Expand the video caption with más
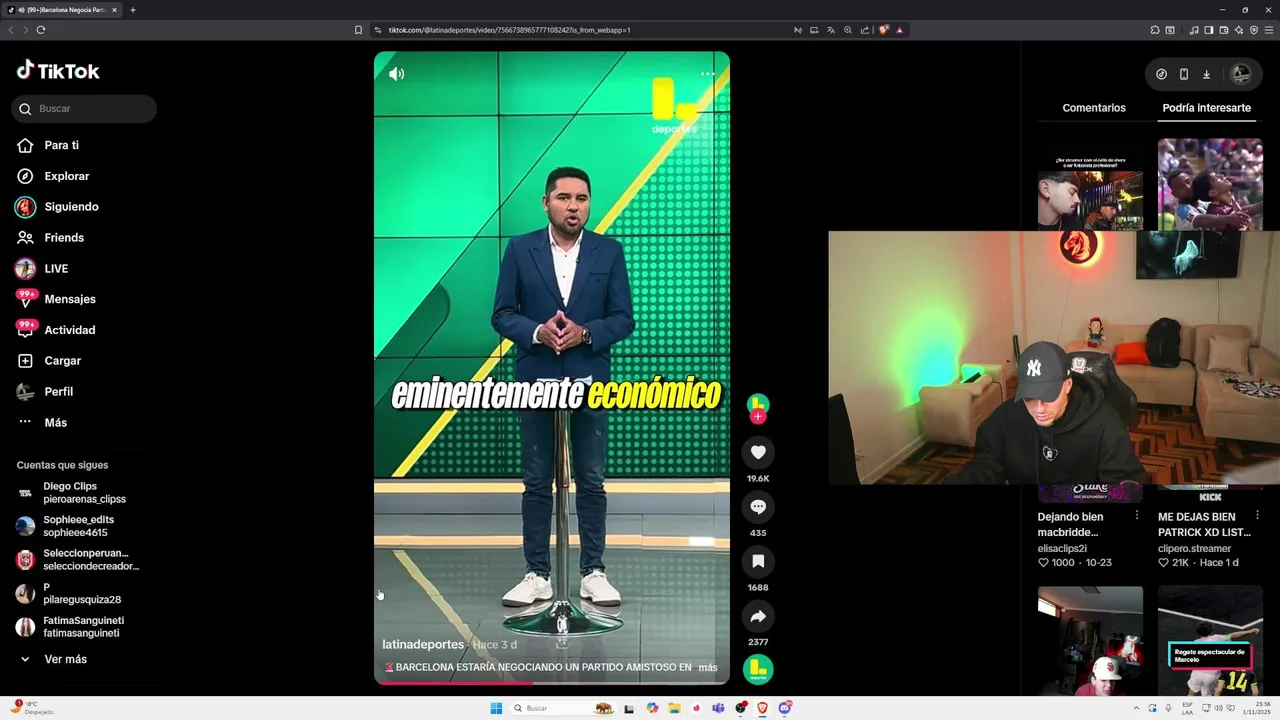This screenshot has height=720, width=1280. click(x=708, y=667)
